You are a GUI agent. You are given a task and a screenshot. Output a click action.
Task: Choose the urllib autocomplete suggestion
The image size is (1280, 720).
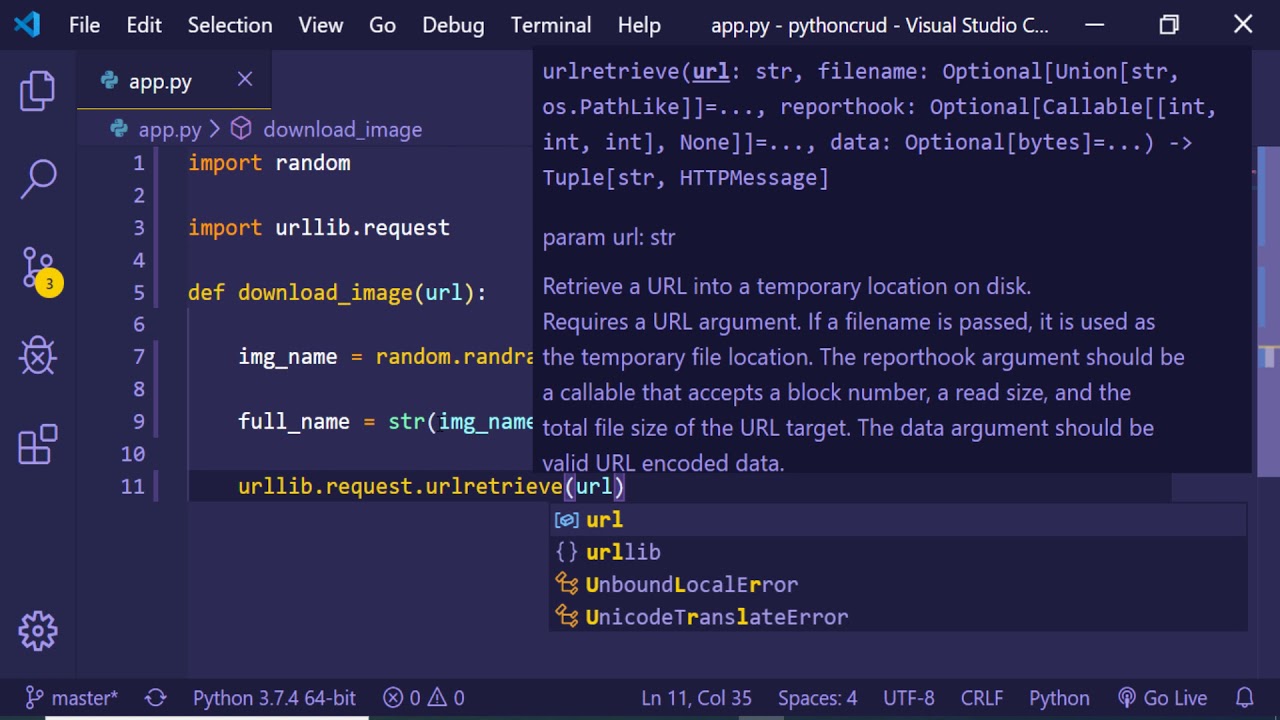[623, 552]
